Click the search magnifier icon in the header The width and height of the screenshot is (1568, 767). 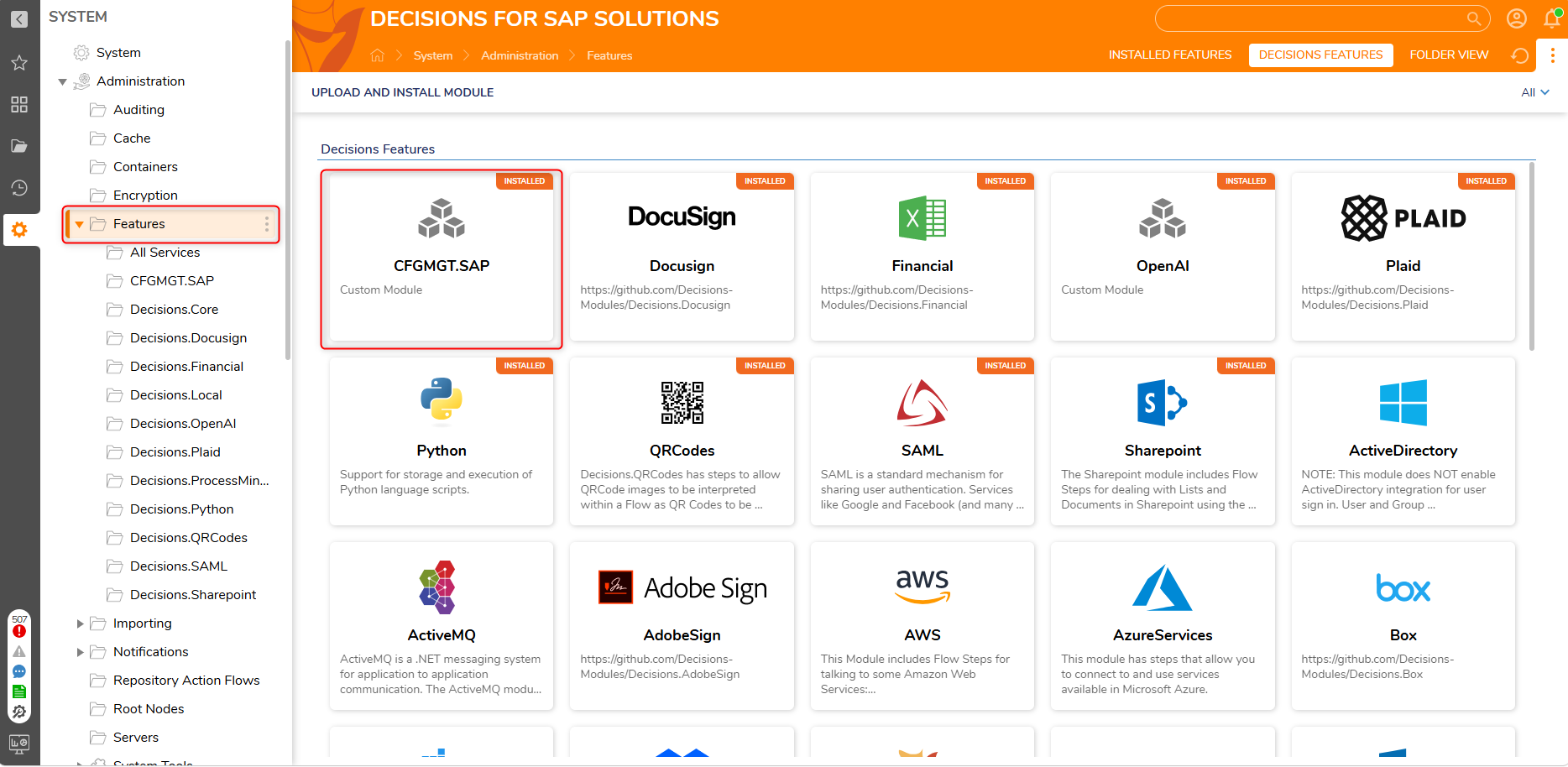(1473, 18)
